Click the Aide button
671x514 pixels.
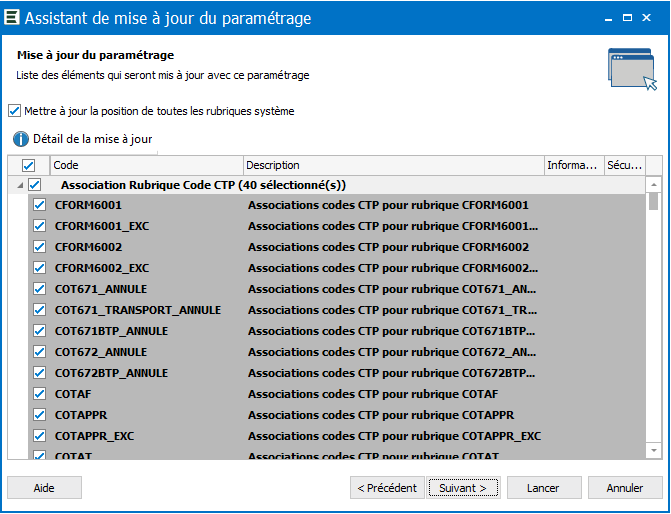(44, 488)
